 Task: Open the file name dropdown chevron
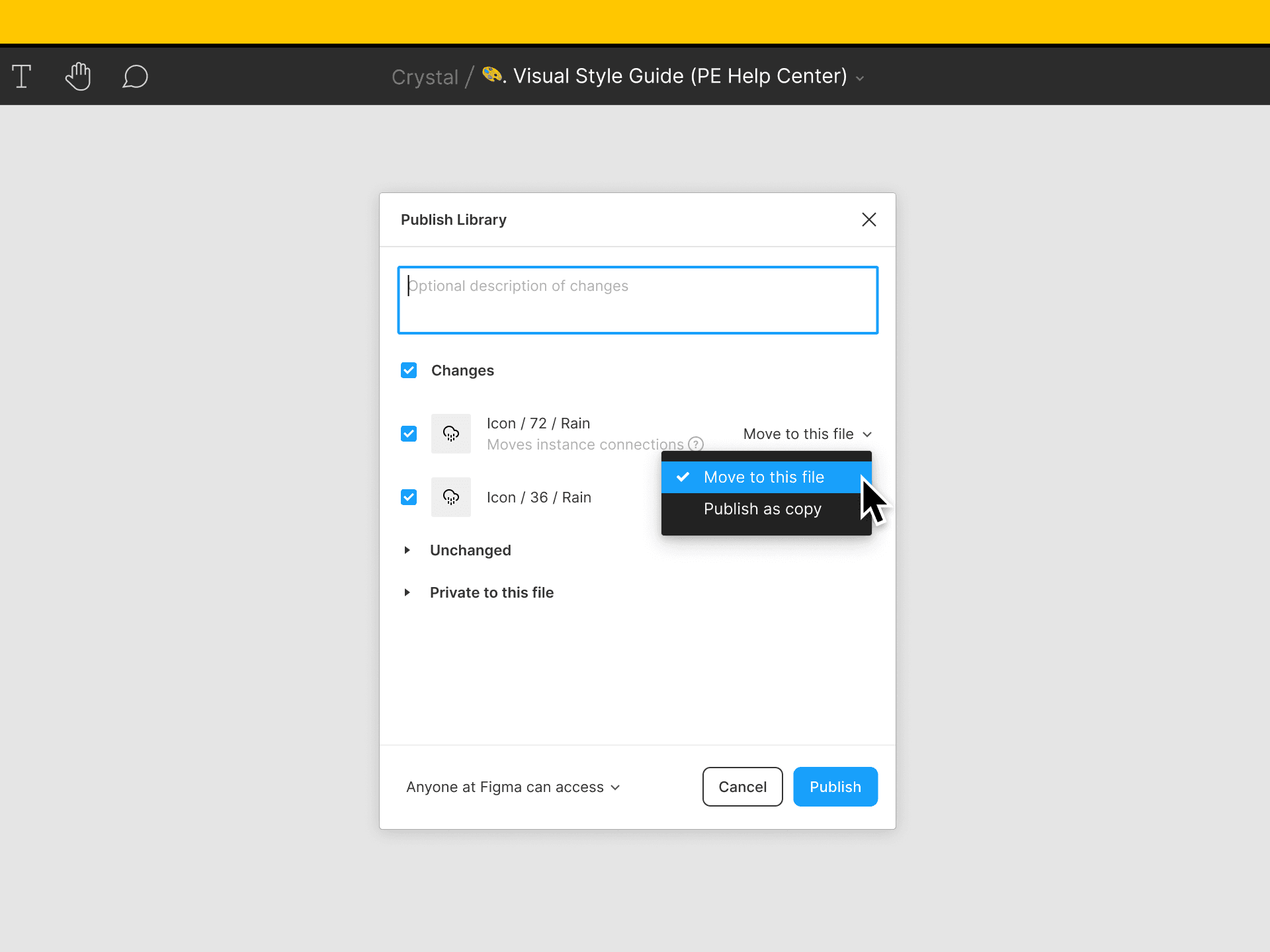pyautogui.click(x=860, y=79)
